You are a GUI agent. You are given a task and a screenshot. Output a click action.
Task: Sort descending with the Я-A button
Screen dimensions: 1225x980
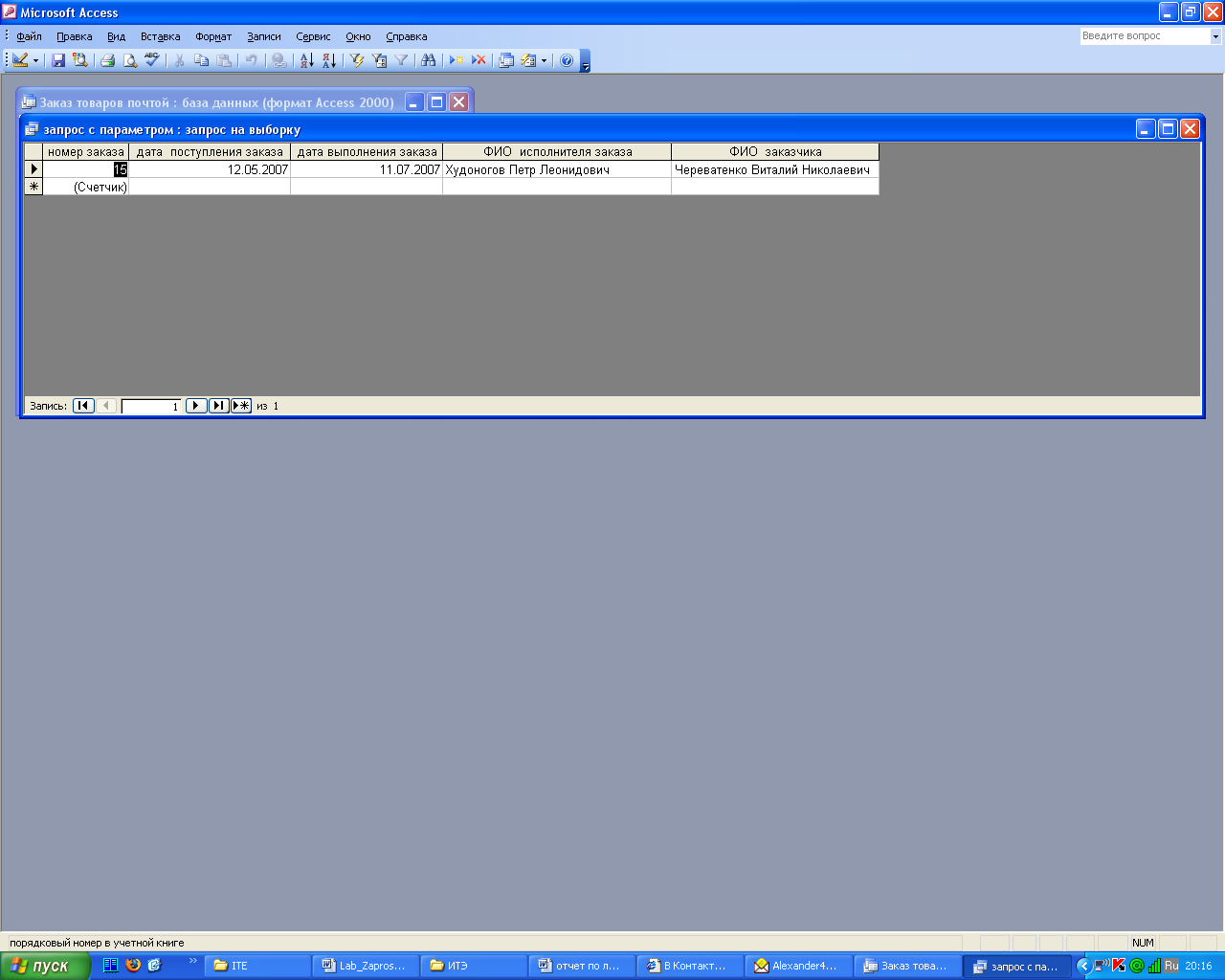(x=328, y=60)
